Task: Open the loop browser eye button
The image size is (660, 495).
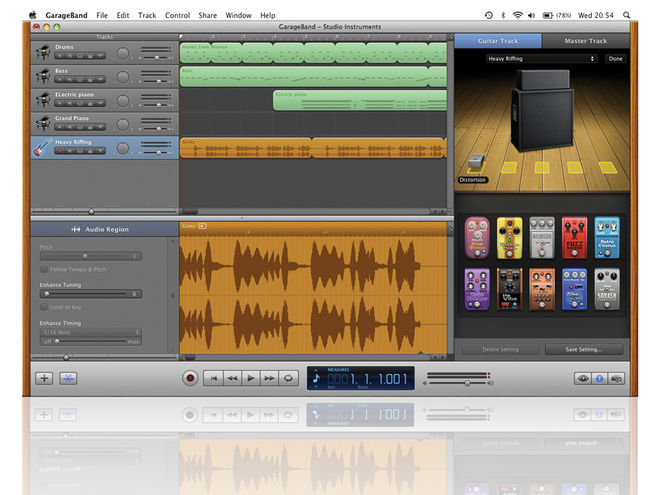Action: click(583, 378)
